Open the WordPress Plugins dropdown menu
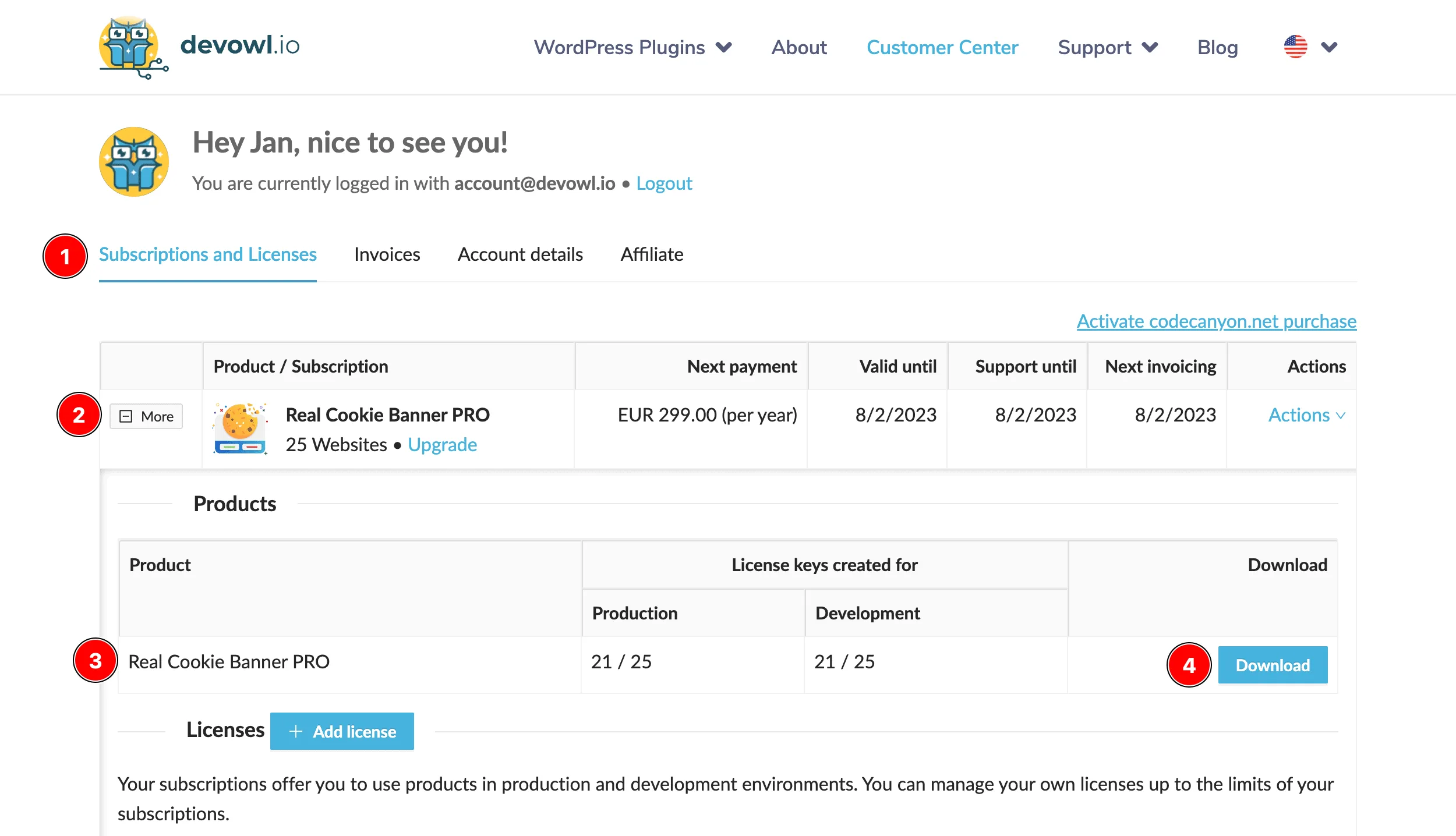Screen dimensions: 1456x836 [632, 47]
